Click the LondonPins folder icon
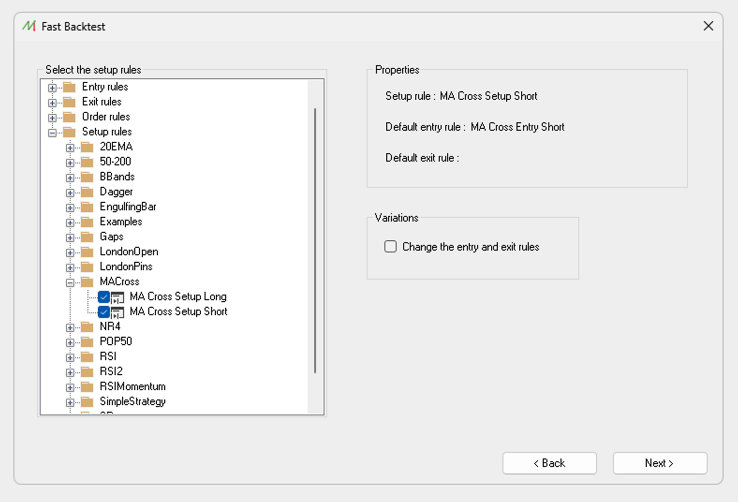The image size is (738, 502). pyautogui.click(x=87, y=267)
